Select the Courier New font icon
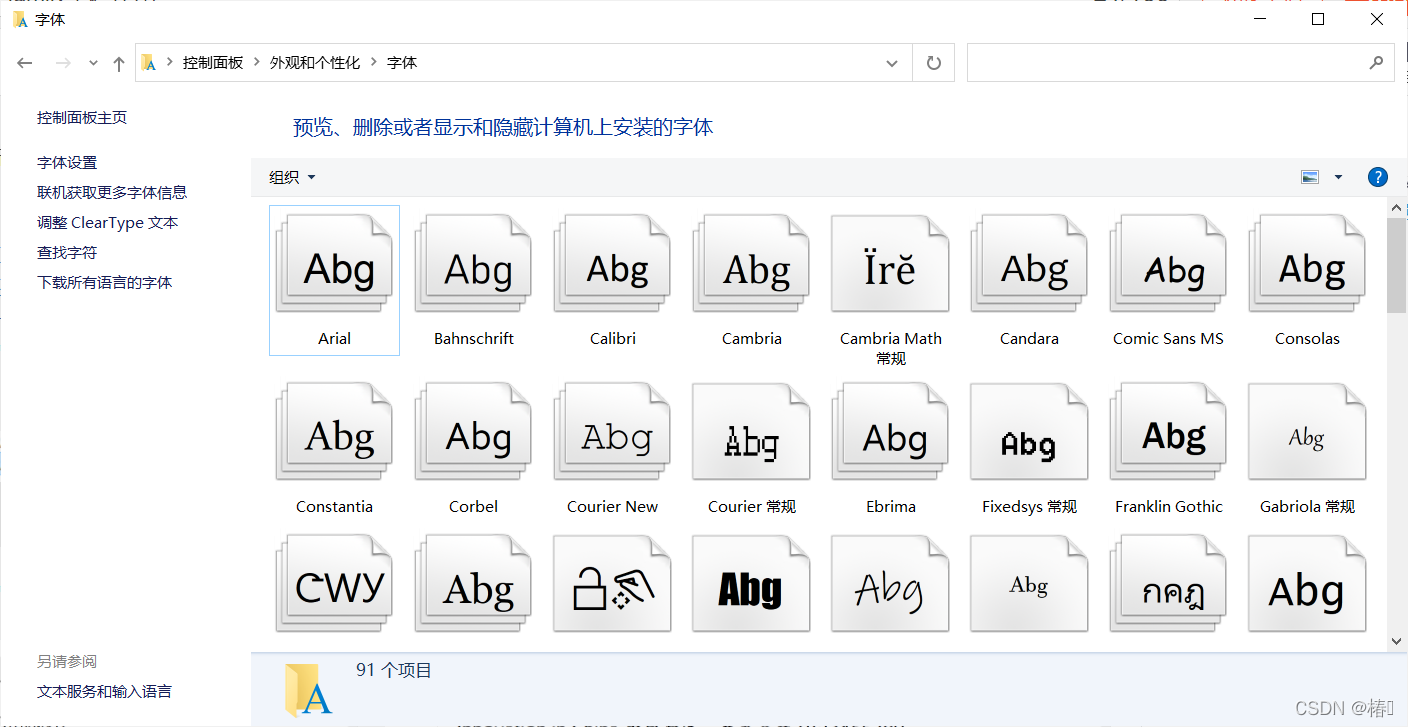The image size is (1408, 727). [612, 431]
